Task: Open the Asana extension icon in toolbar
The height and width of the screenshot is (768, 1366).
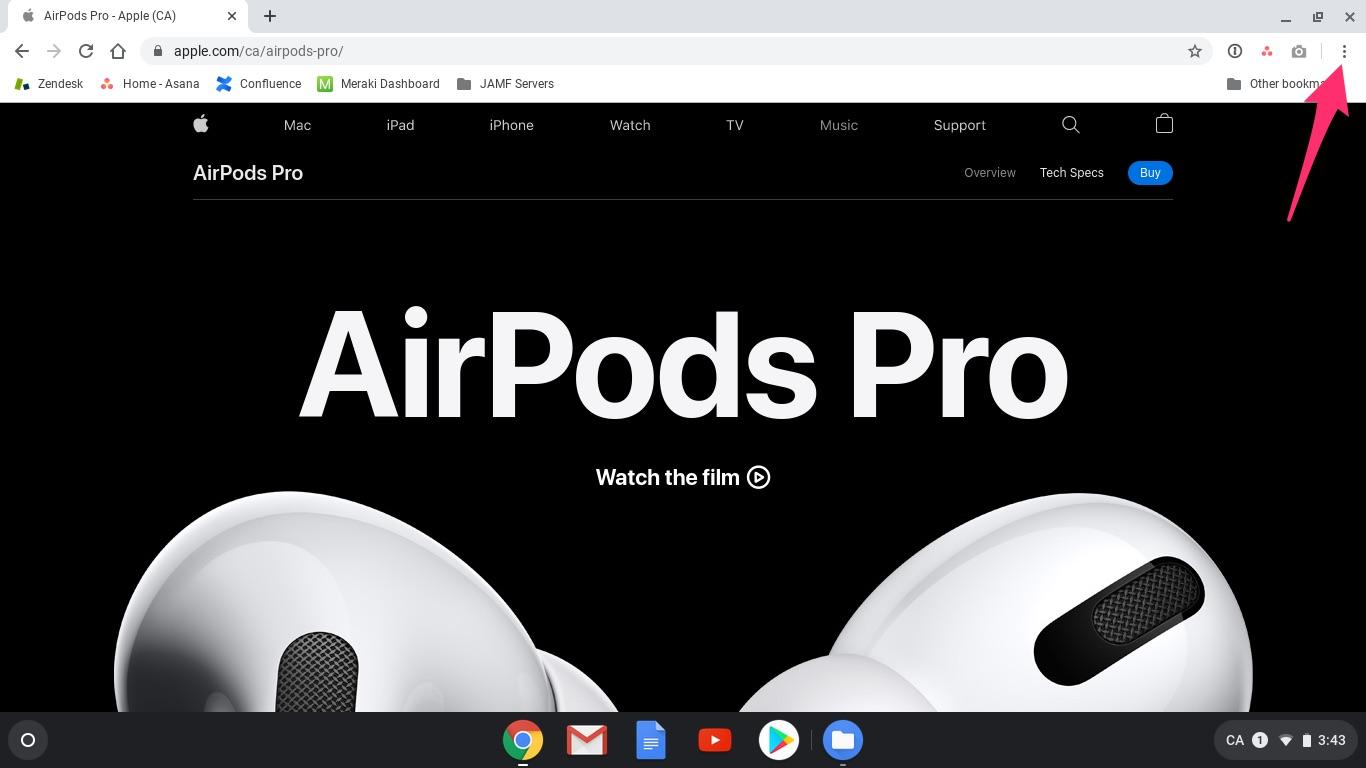Action: 1267,51
